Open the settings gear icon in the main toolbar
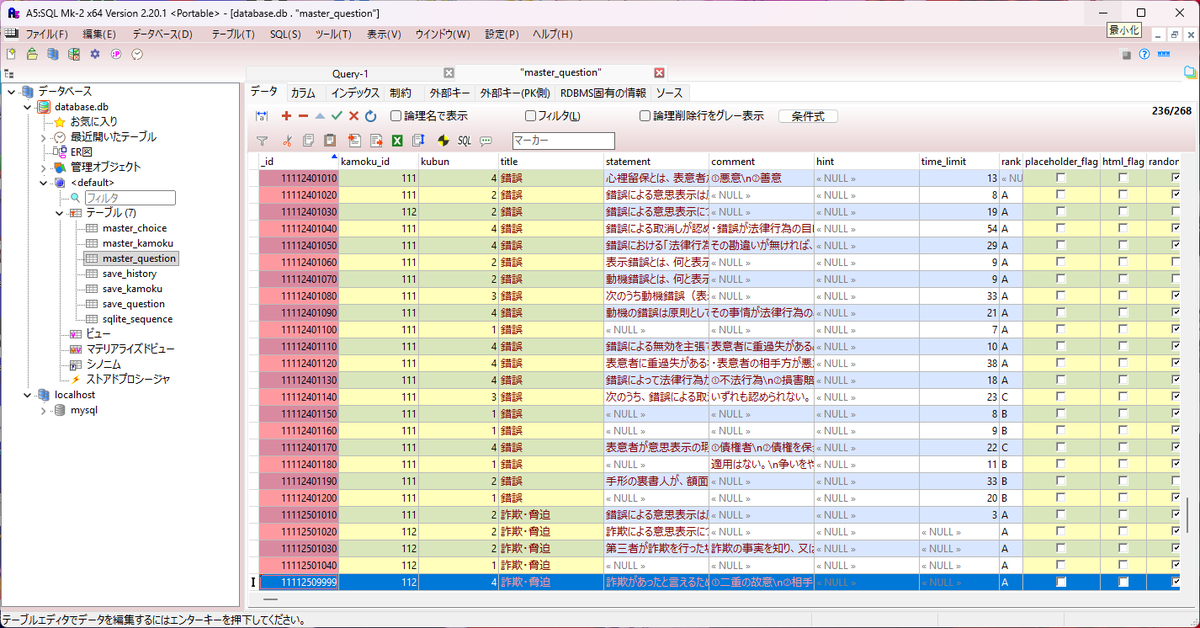Image resolution: width=1200 pixels, height=628 pixels. click(x=95, y=55)
